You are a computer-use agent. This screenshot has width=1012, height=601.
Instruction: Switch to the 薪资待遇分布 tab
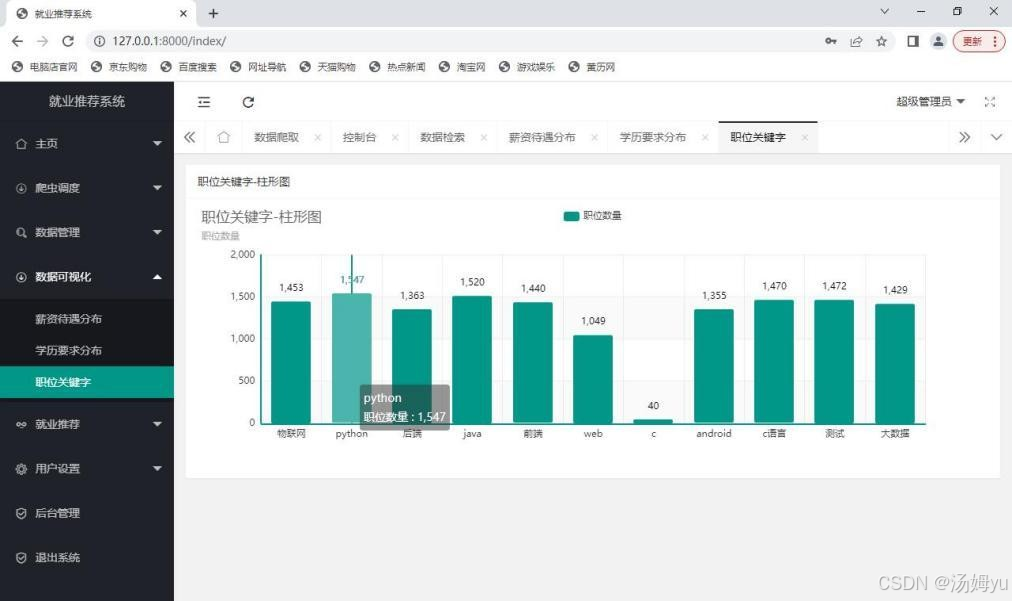(541, 138)
